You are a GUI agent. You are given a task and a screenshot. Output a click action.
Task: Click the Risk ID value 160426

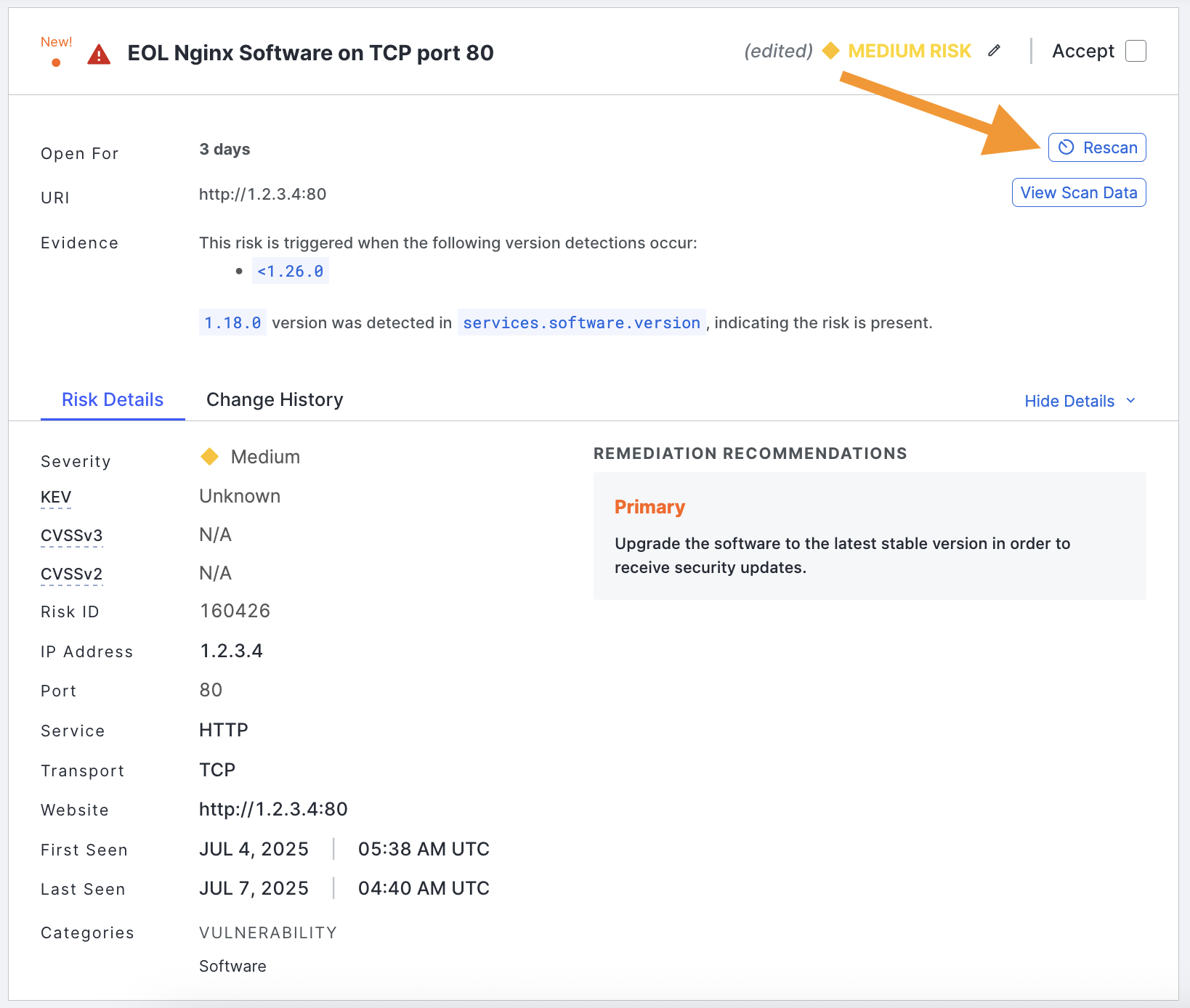235,611
